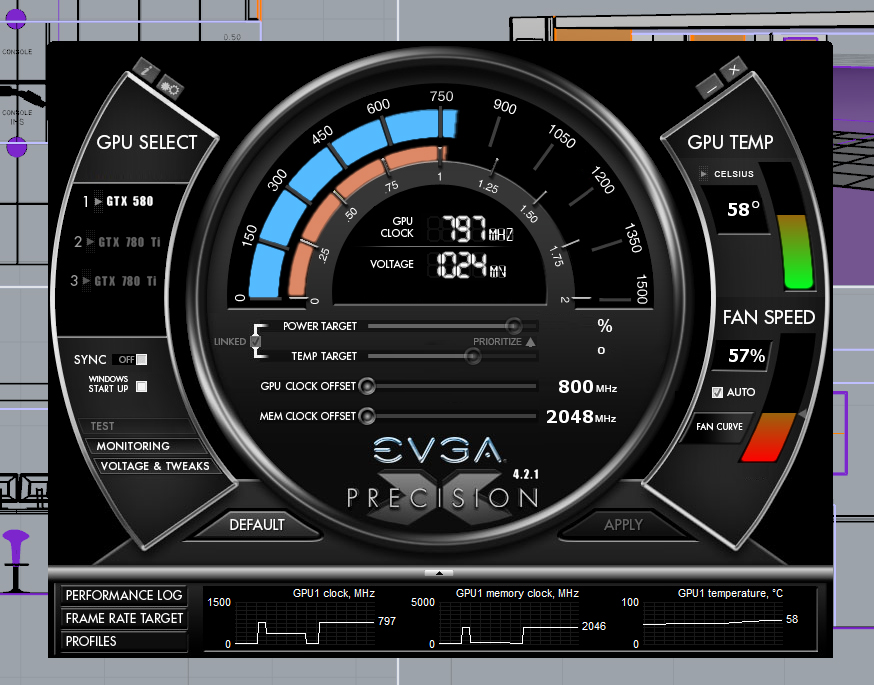Minimize the EVGA Precision window
This screenshot has height=685, width=874.
click(711, 88)
